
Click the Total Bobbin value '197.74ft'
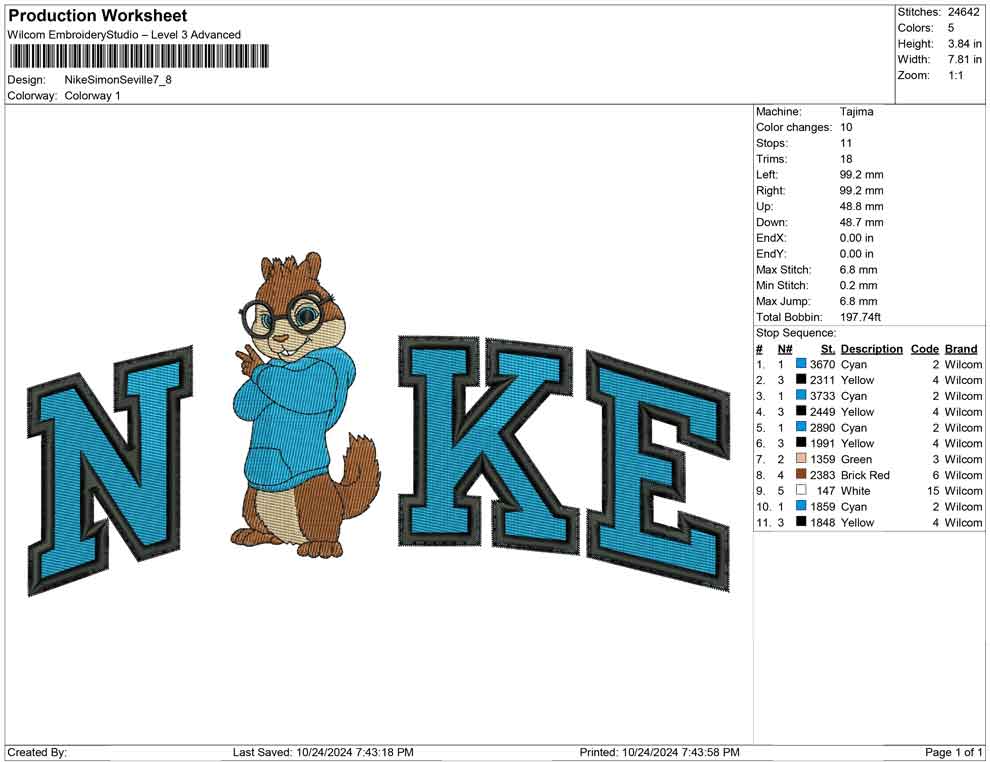(860, 317)
